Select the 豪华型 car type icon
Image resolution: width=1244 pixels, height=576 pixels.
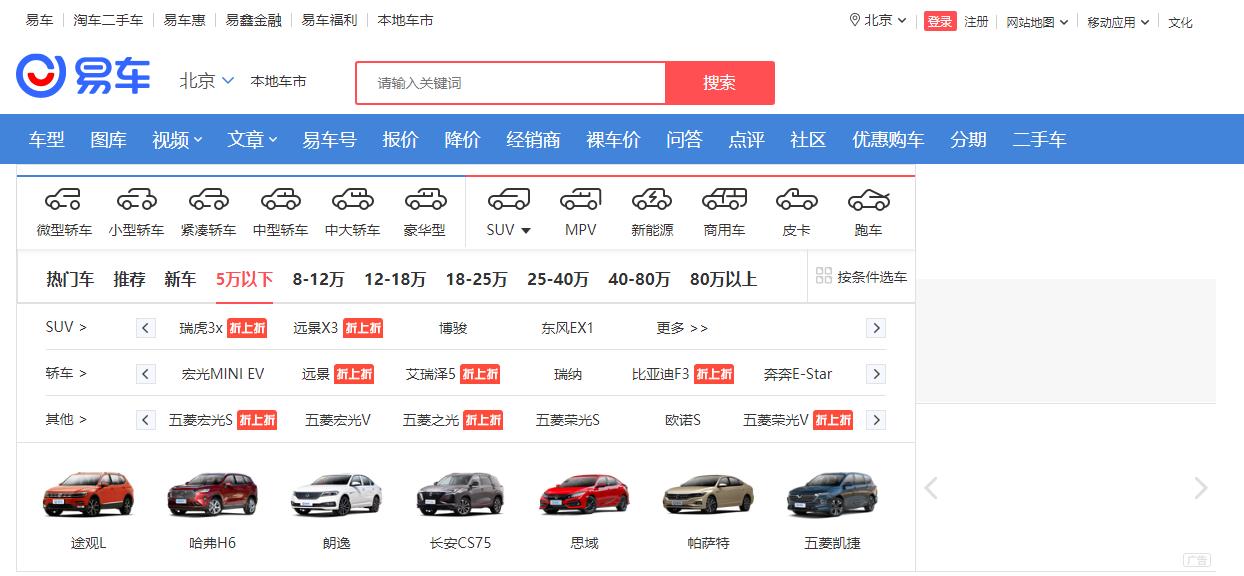425,199
